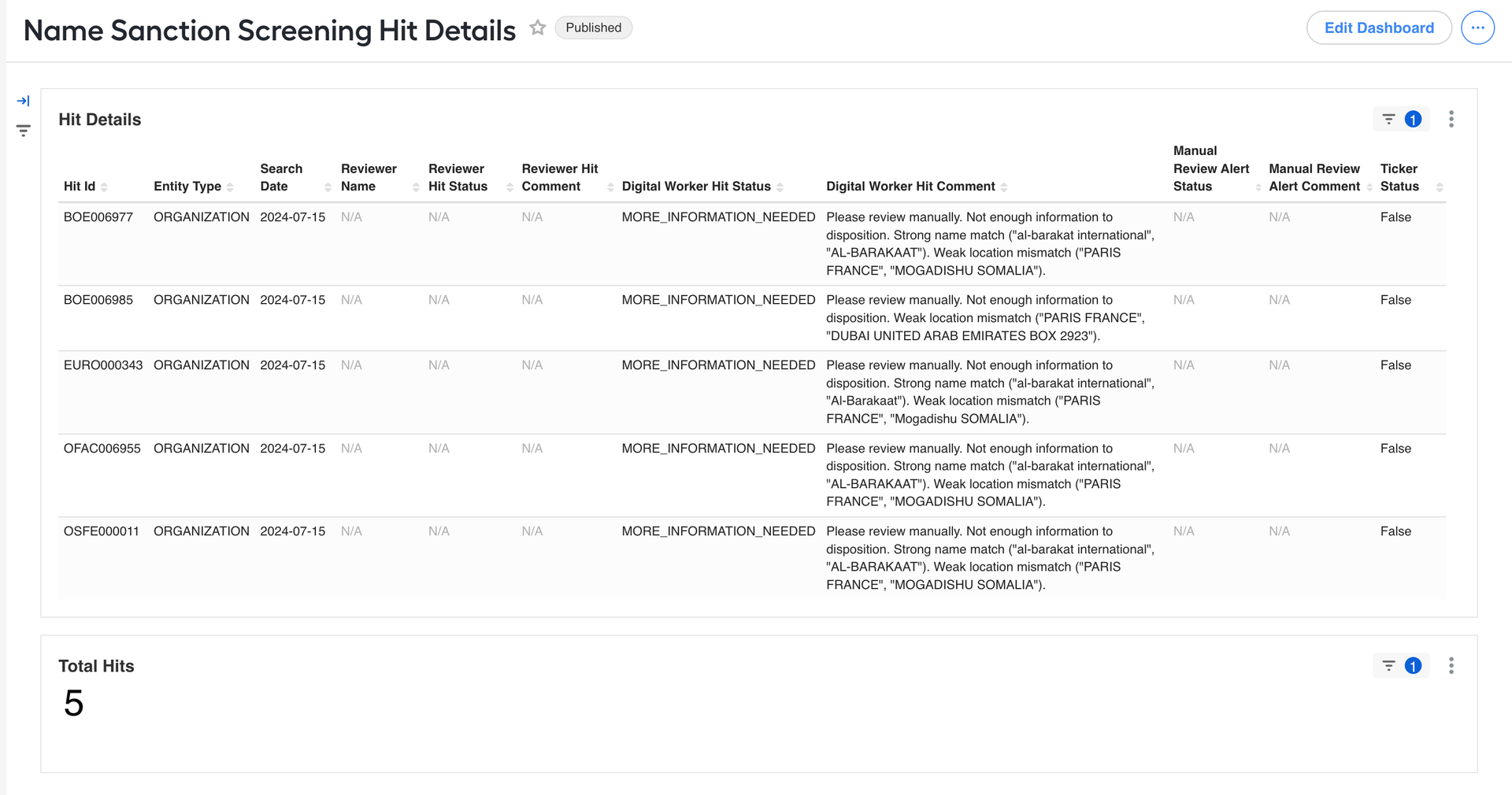Click the Total Hits chart title

point(96,666)
